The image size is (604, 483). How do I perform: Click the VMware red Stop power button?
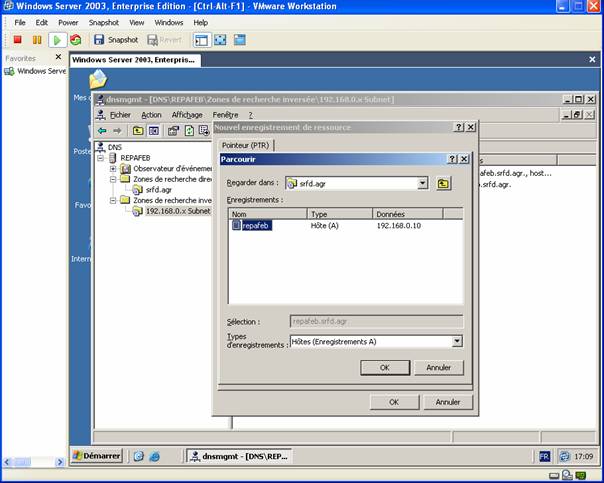coord(17,40)
